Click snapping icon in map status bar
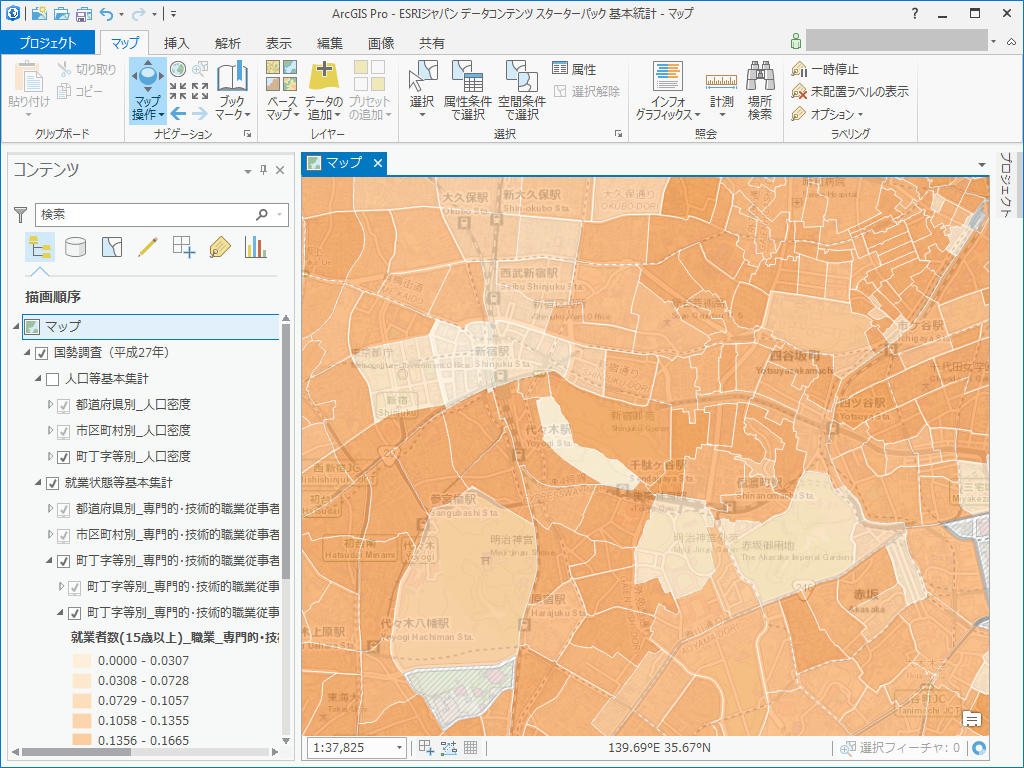 (x=449, y=748)
